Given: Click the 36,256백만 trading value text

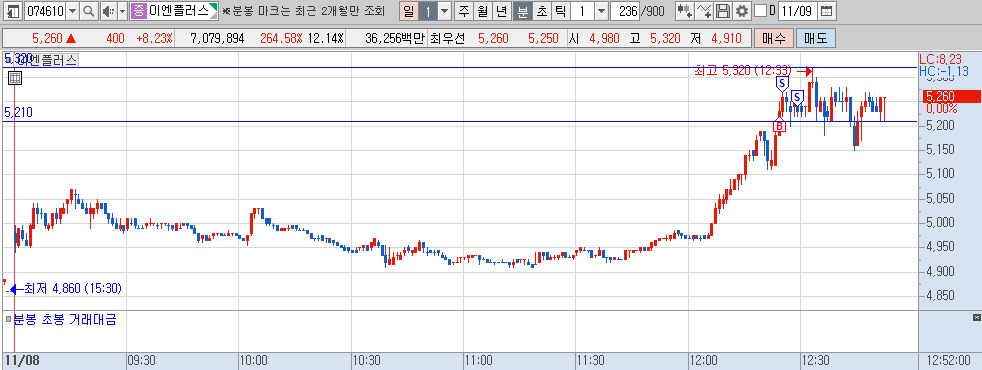Looking at the screenshot, I should click(395, 39).
